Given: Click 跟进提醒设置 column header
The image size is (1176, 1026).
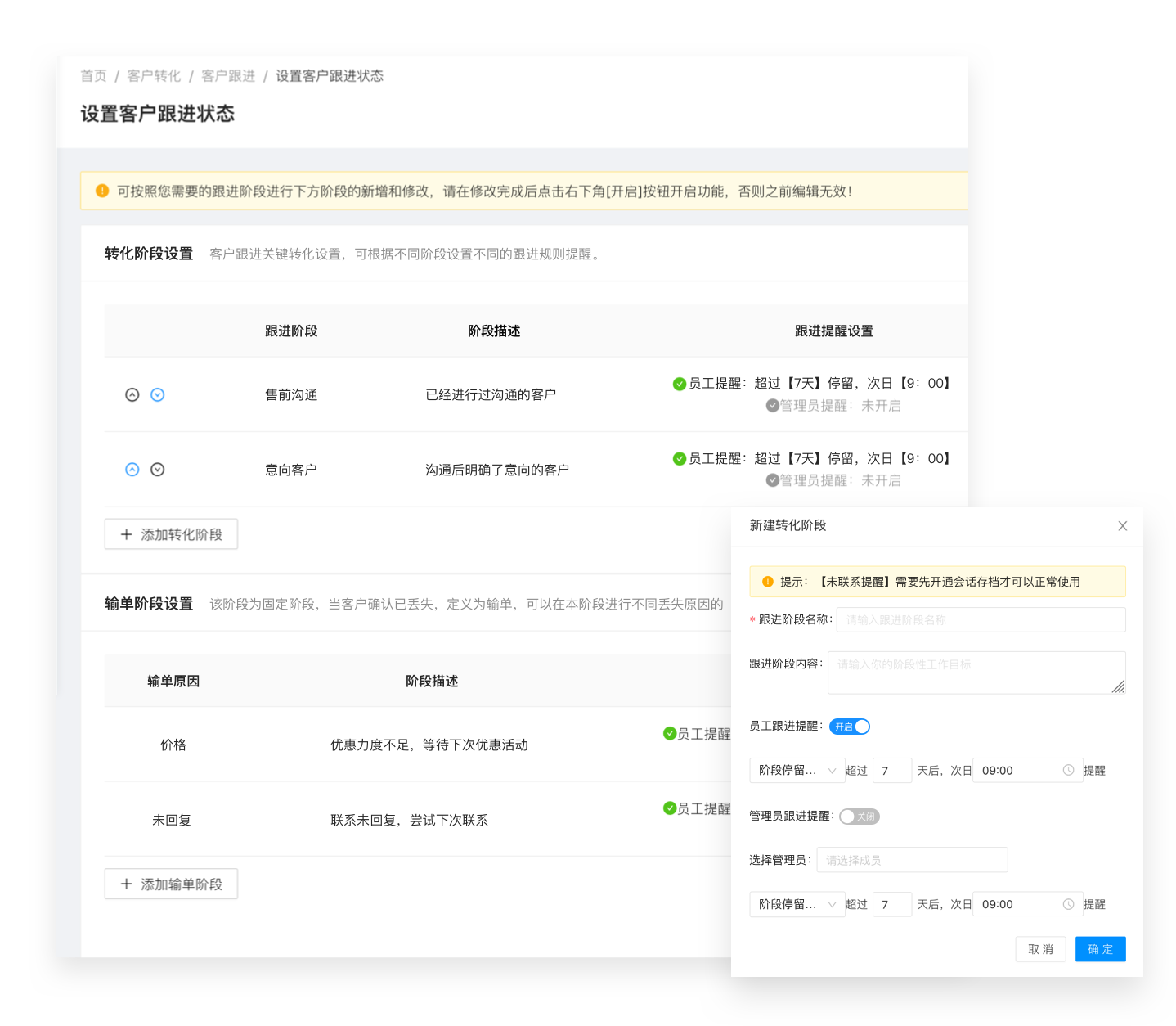Looking at the screenshot, I should tap(834, 331).
